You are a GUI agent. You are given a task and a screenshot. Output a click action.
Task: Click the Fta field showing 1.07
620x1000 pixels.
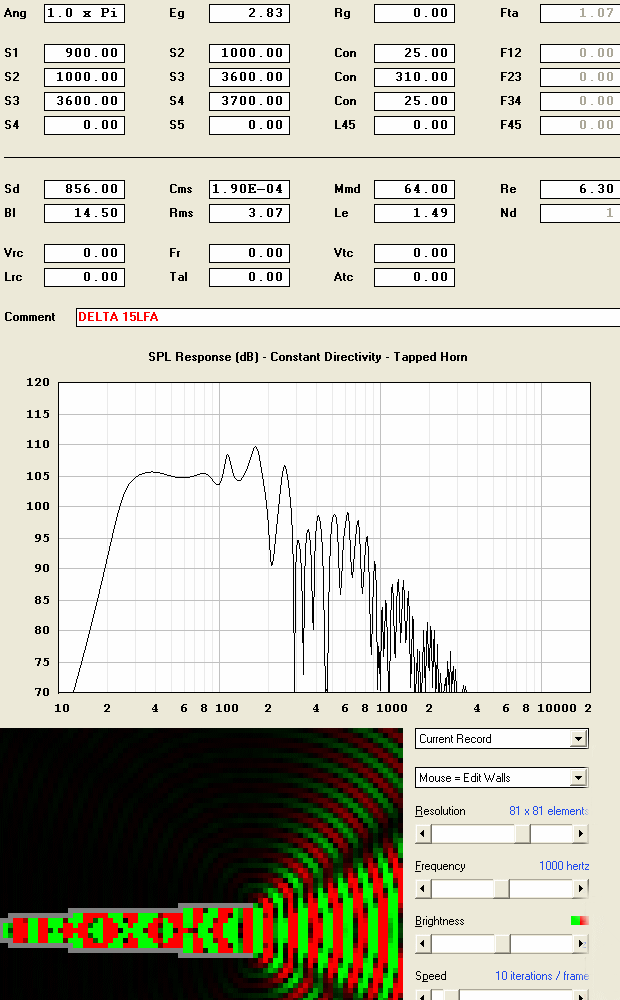click(x=580, y=13)
